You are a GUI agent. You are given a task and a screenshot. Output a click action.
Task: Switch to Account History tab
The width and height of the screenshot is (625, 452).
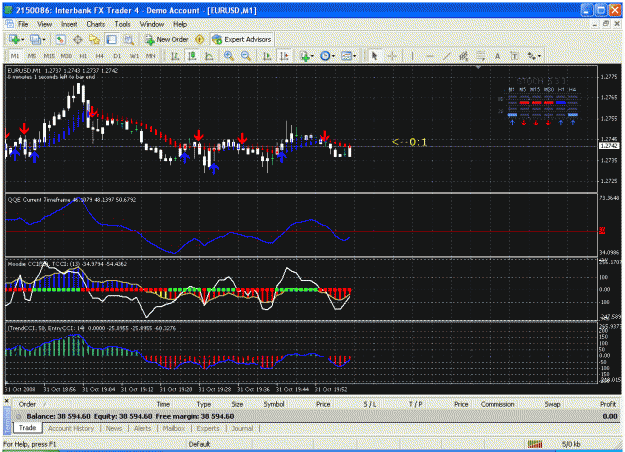pos(71,428)
